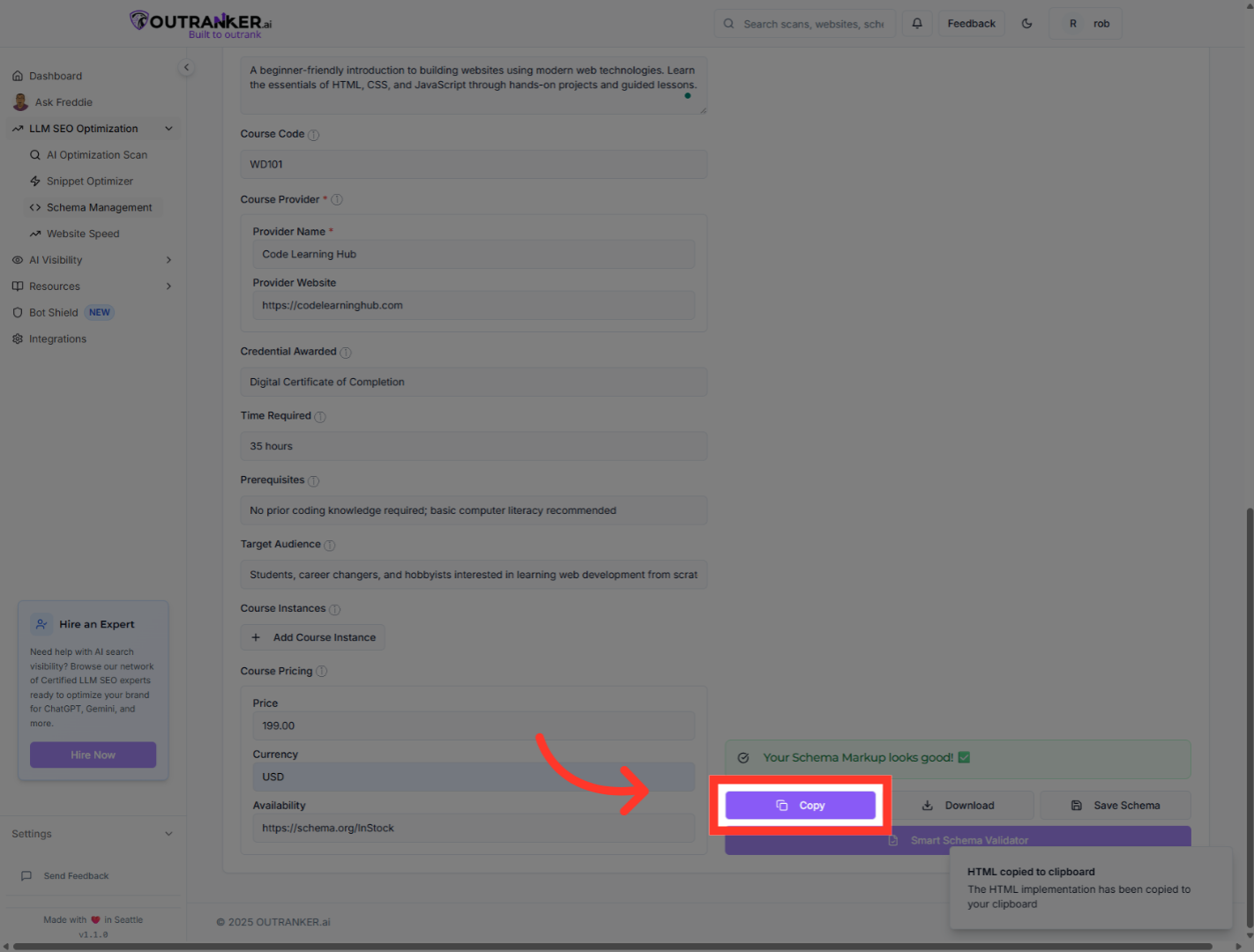This screenshot has height=952, width=1254.
Task: Select Schema Management in the sidebar
Action: coord(92,208)
